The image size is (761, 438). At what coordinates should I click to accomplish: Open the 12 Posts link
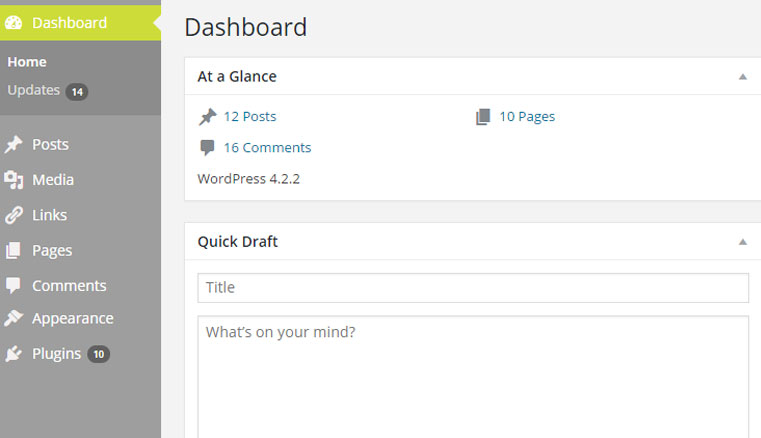point(250,117)
